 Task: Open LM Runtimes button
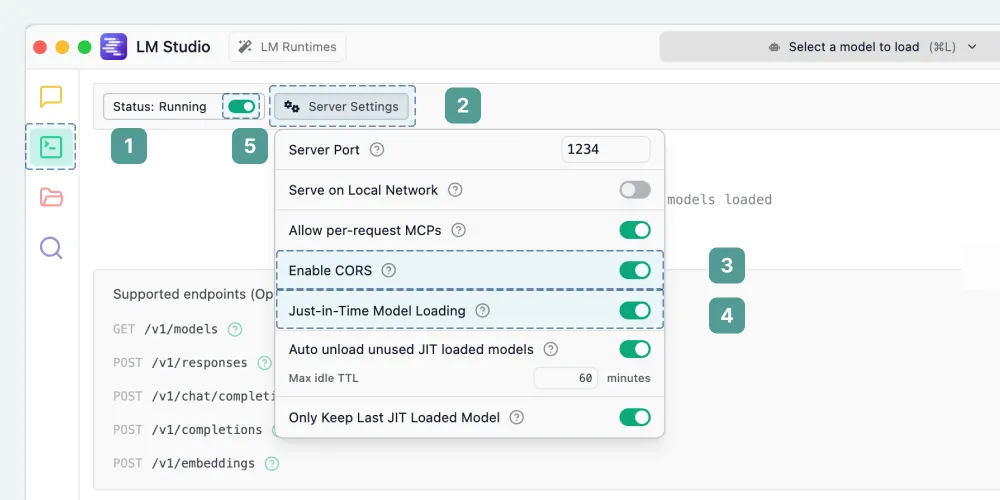[x=287, y=47]
